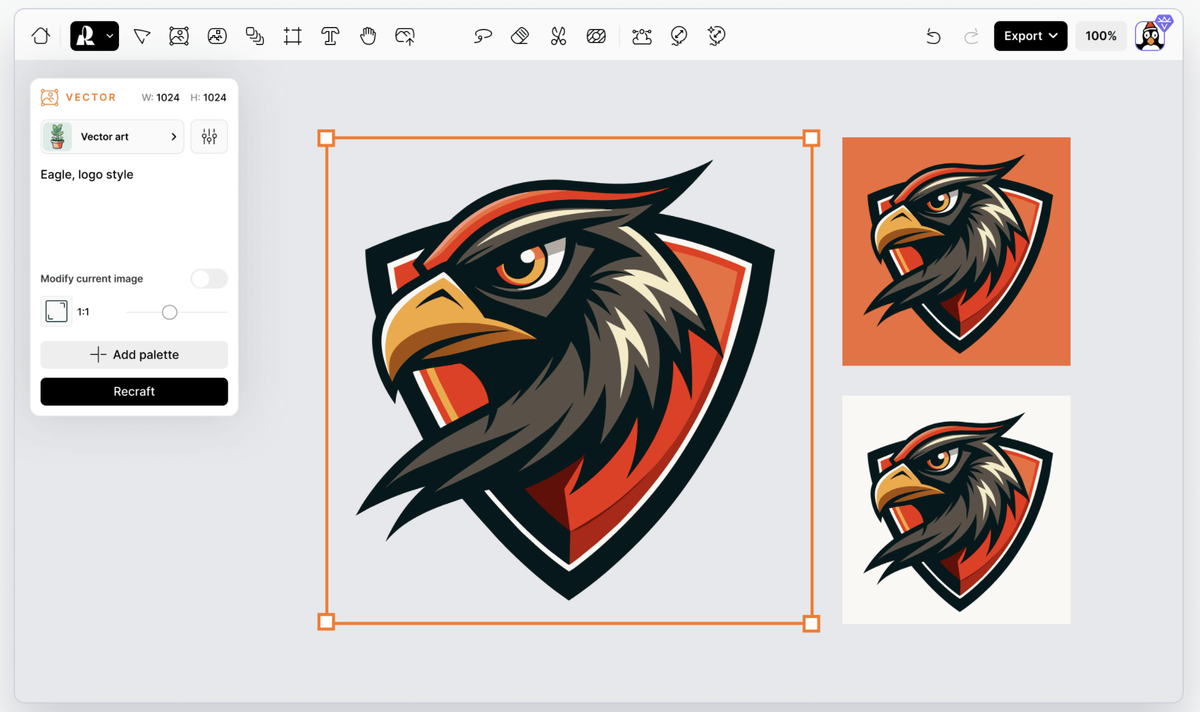Select the frame crop tool

pos(293,36)
